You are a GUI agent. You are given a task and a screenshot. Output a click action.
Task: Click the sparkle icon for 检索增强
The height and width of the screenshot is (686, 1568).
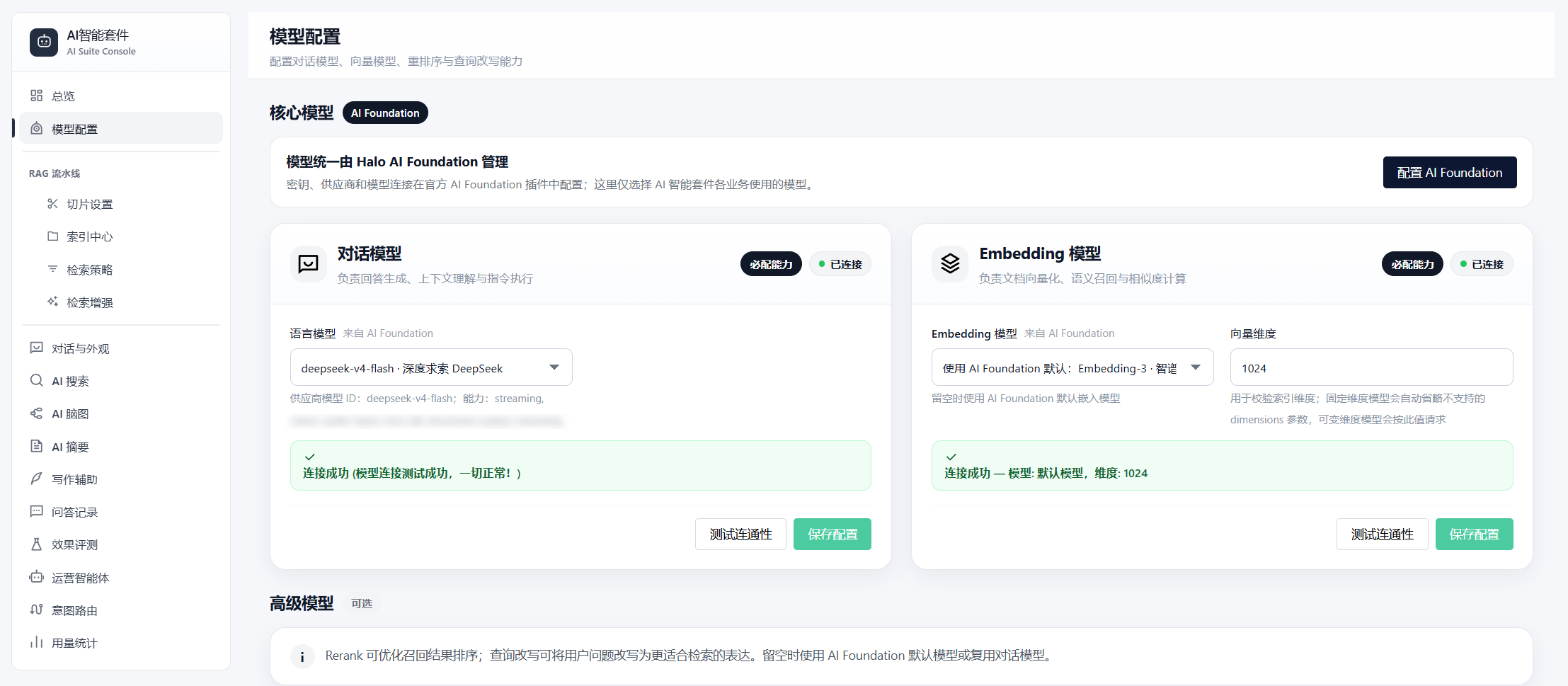[x=52, y=302]
